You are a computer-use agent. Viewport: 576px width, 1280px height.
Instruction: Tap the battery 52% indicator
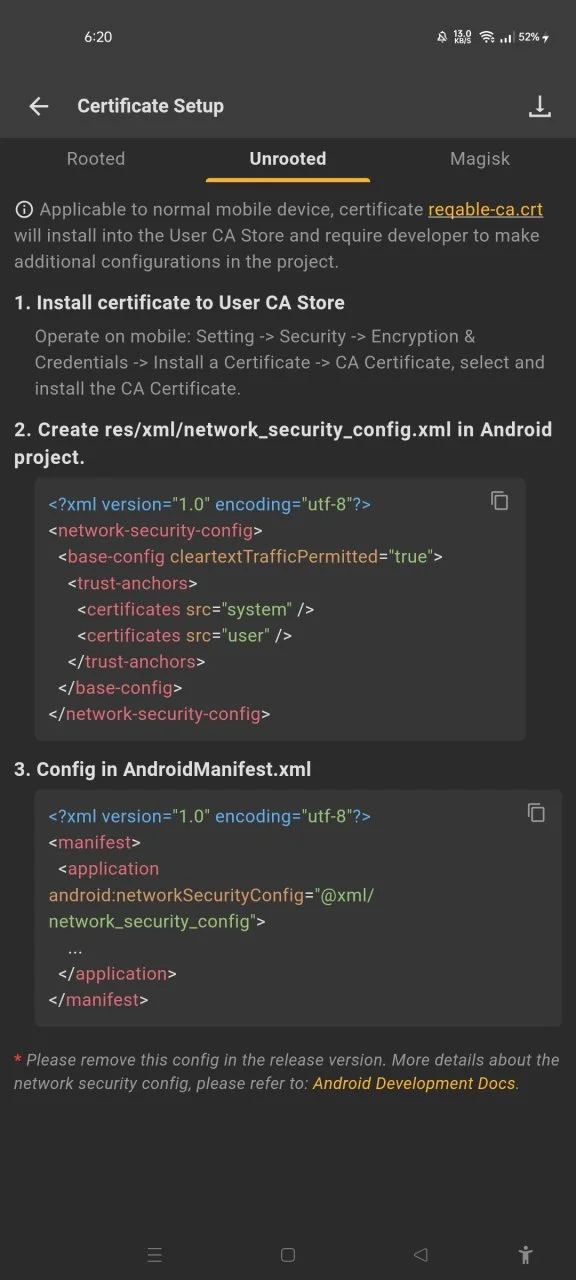[533, 37]
